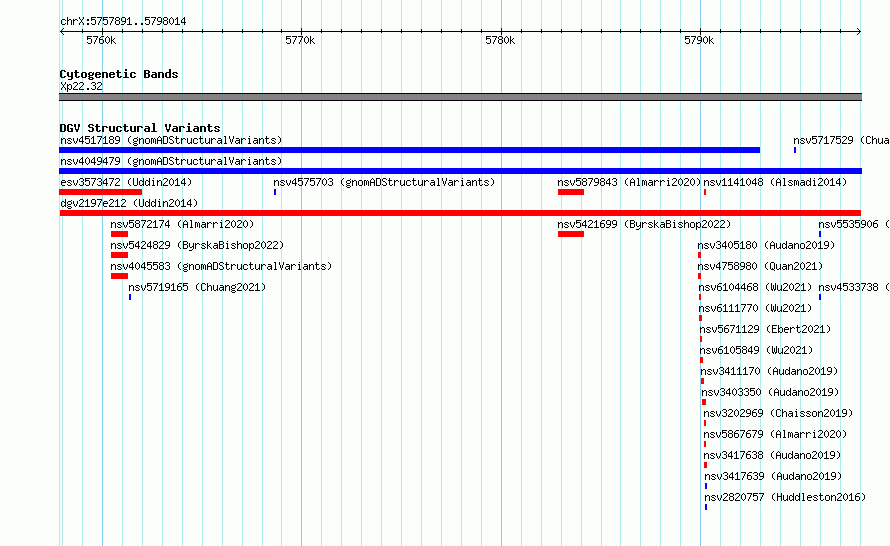
Task: Open nsv5421699 (ByrskaBishop2022) label
Action: 644,224
